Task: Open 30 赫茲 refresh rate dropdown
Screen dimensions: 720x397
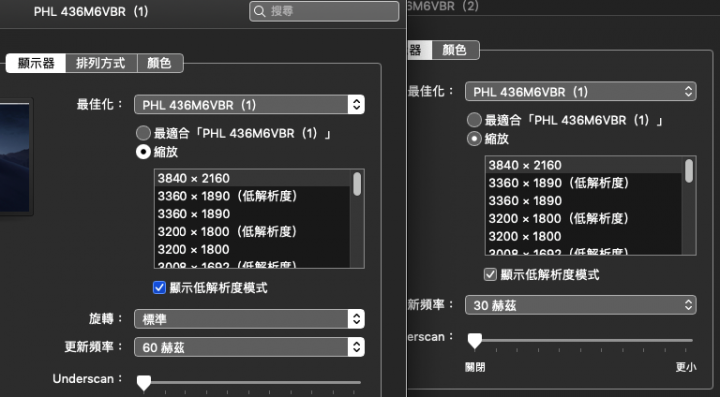Action: [x=580, y=305]
